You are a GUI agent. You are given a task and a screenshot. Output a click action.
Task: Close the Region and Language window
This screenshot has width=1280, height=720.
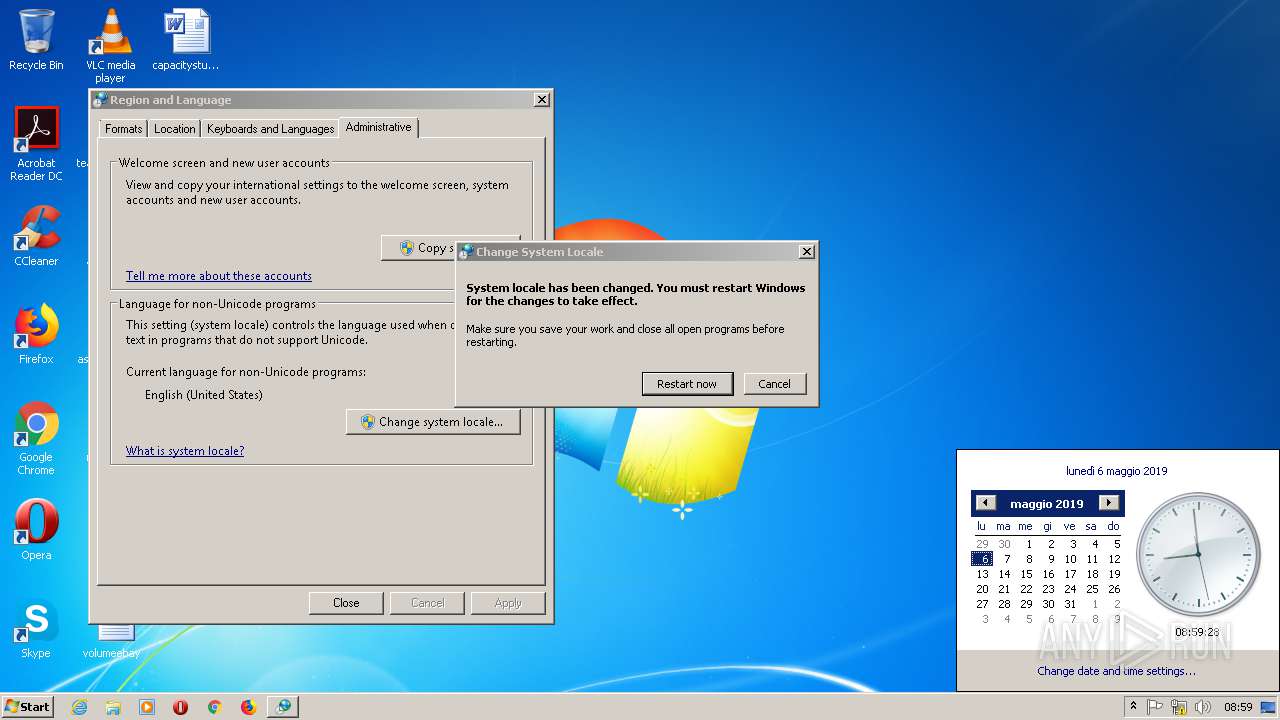click(x=541, y=100)
